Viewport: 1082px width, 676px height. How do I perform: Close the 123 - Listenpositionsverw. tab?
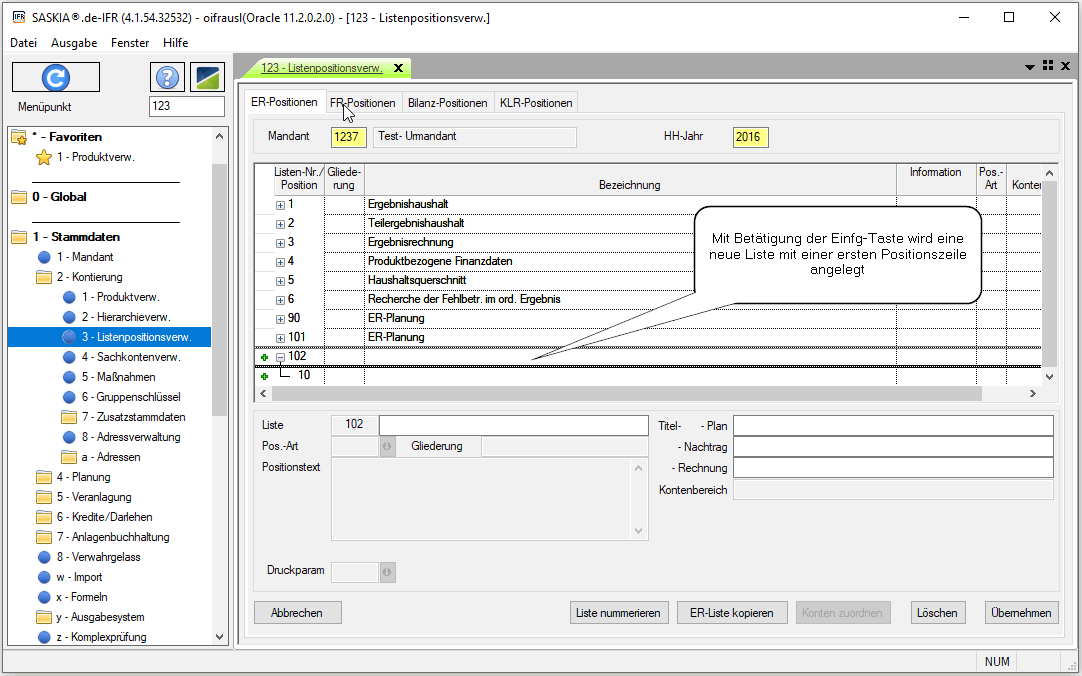398,68
